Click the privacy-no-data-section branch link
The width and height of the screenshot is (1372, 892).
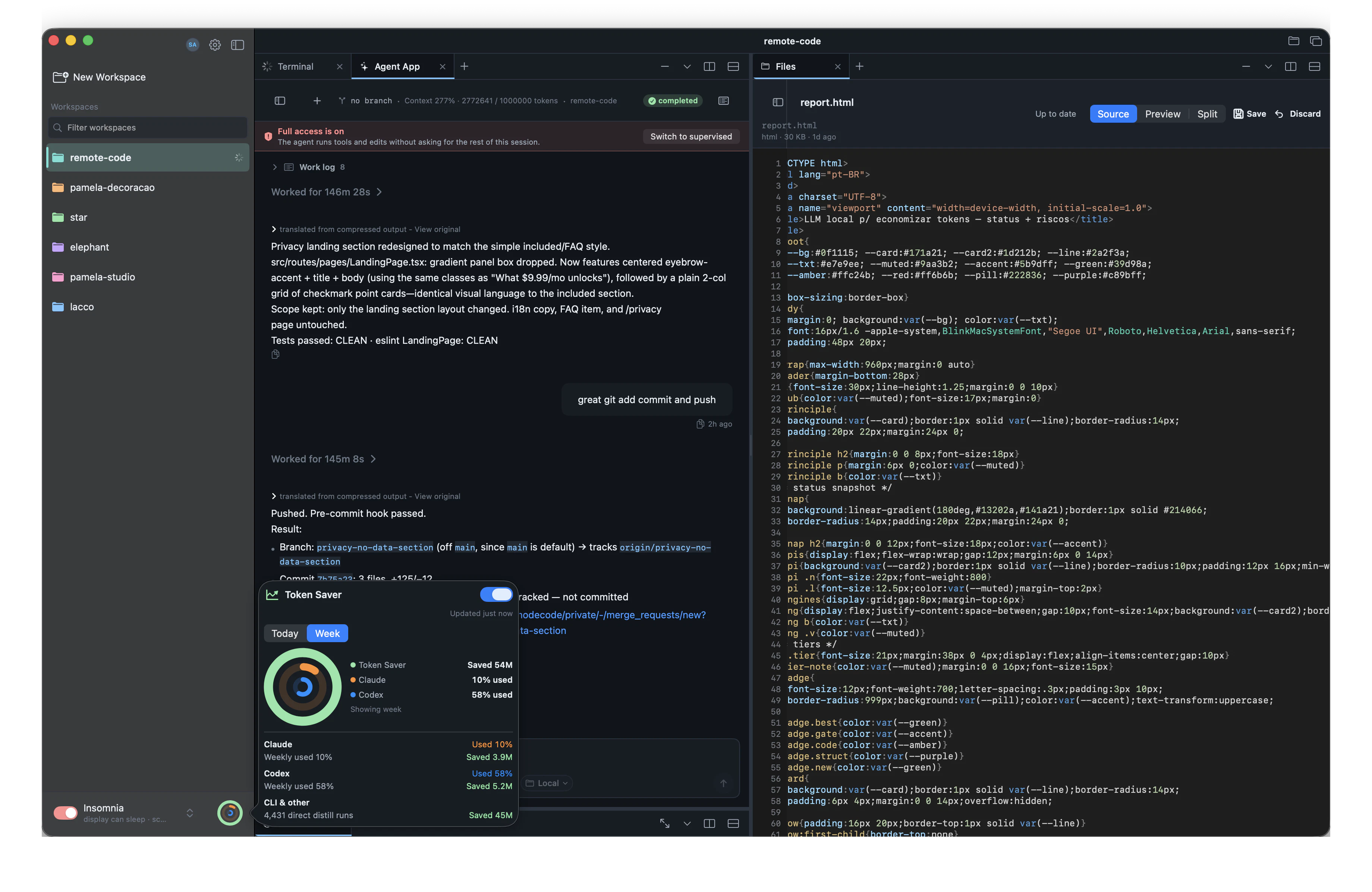[375, 547]
